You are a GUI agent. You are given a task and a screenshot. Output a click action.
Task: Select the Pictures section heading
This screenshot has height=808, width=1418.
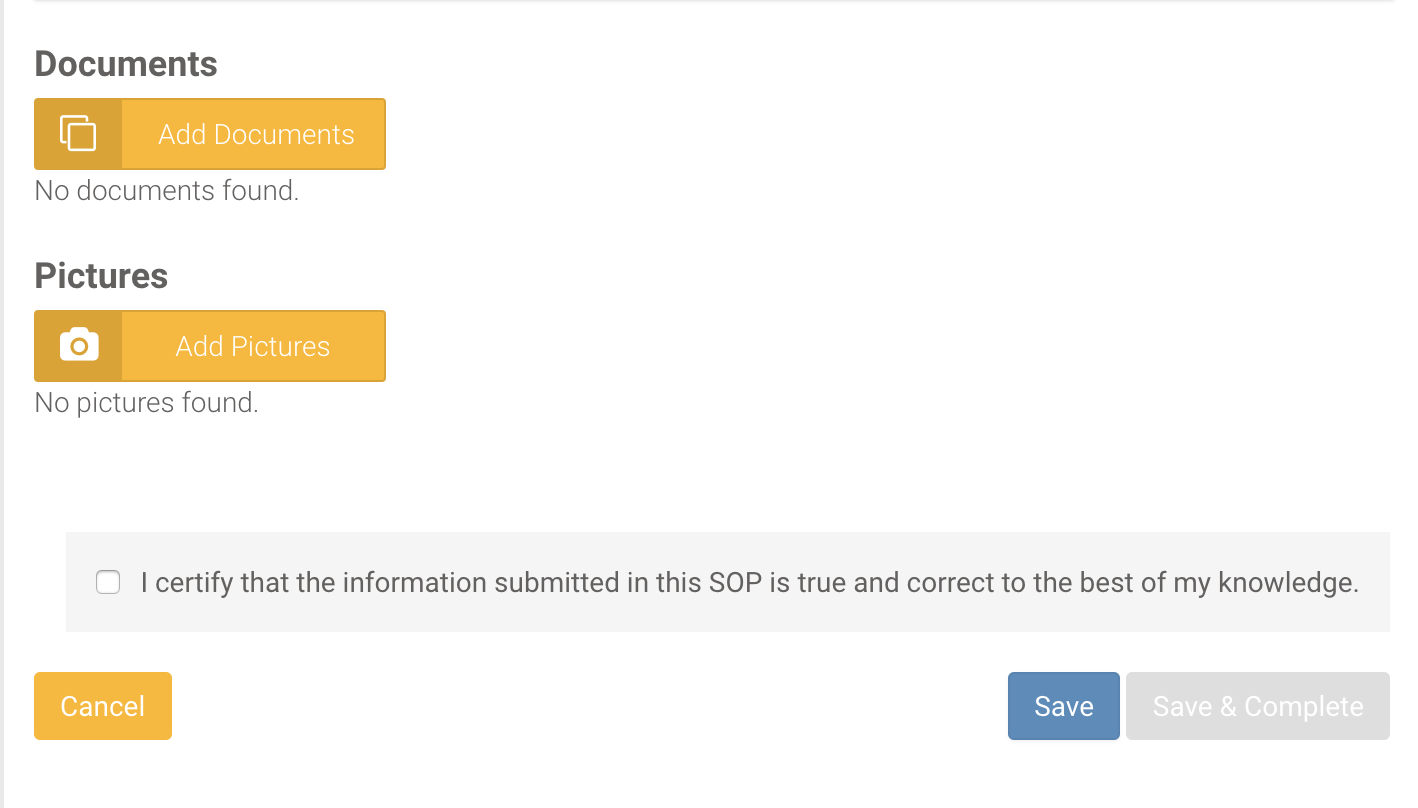point(101,275)
